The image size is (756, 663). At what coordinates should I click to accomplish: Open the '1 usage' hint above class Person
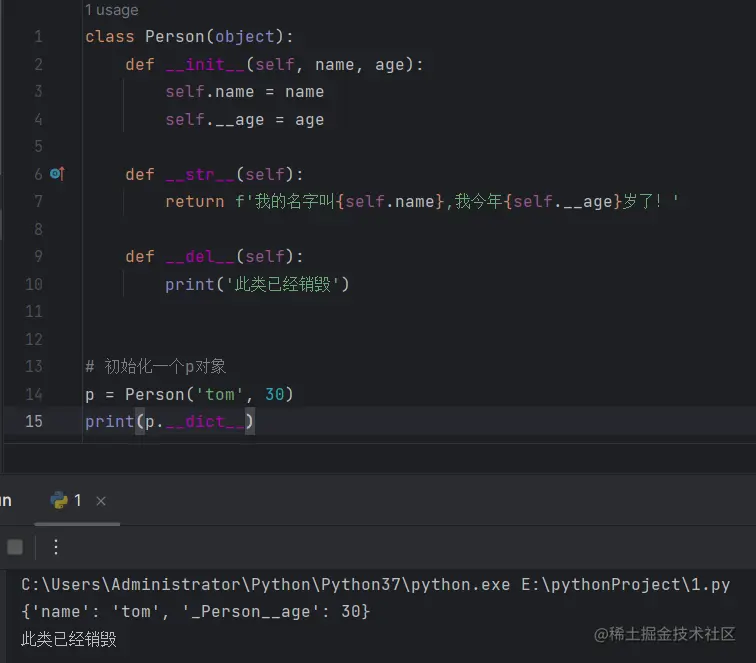(x=112, y=10)
